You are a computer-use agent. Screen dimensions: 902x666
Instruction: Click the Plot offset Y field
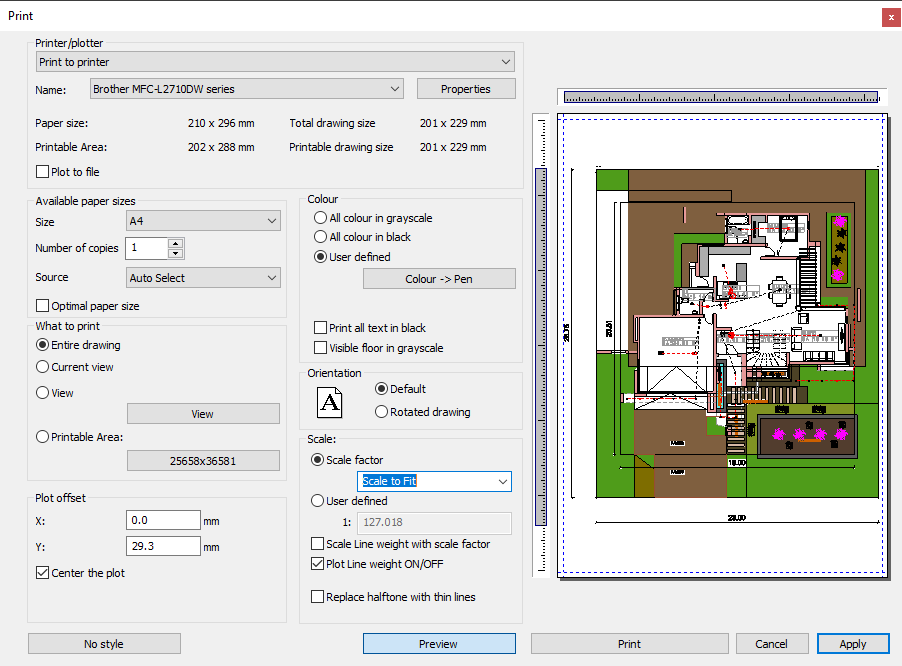163,546
